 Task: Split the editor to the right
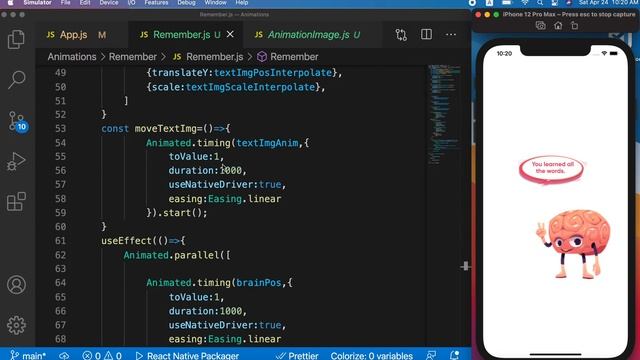click(x=426, y=34)
